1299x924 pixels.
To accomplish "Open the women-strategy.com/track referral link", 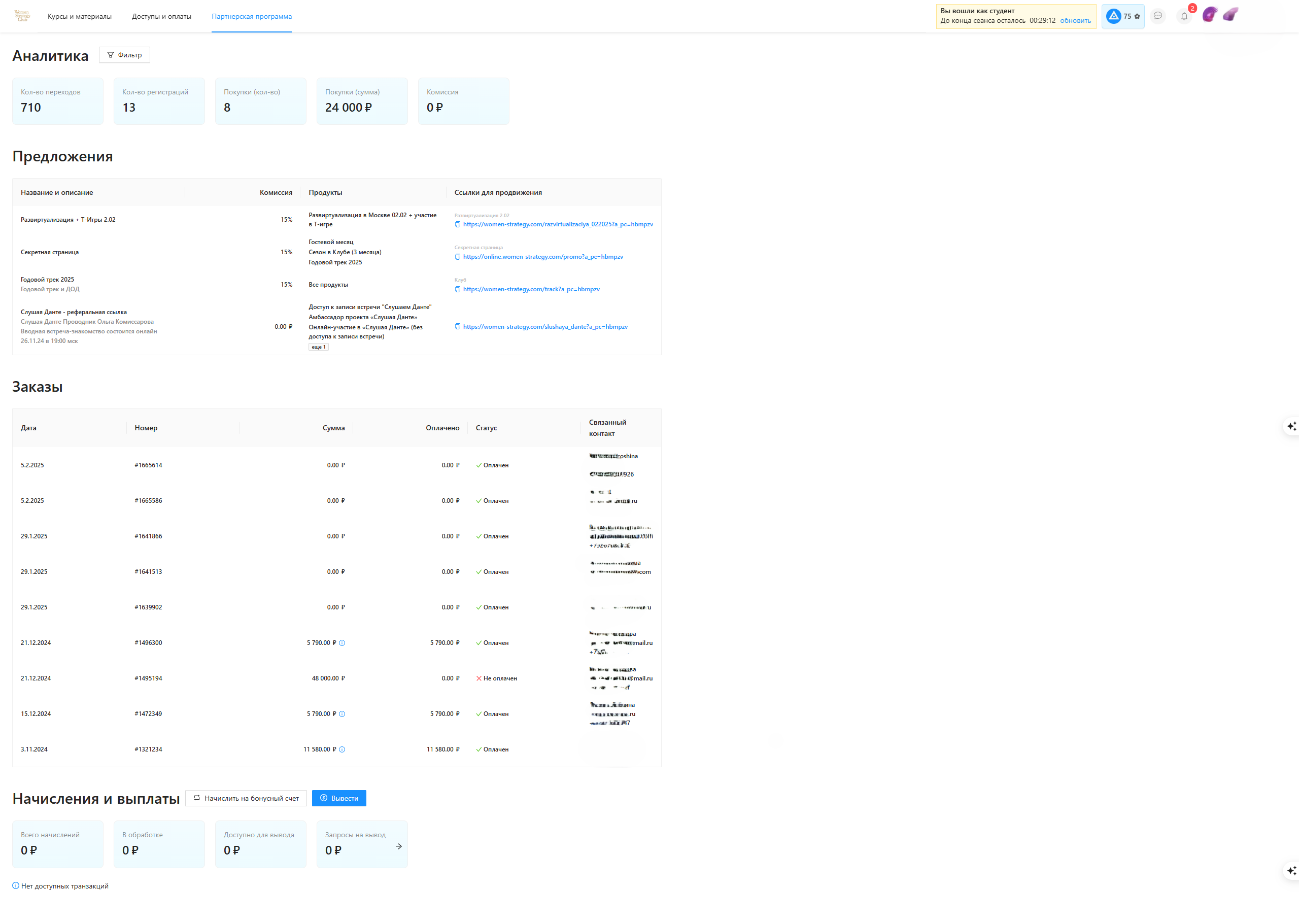I will point(531,289).
